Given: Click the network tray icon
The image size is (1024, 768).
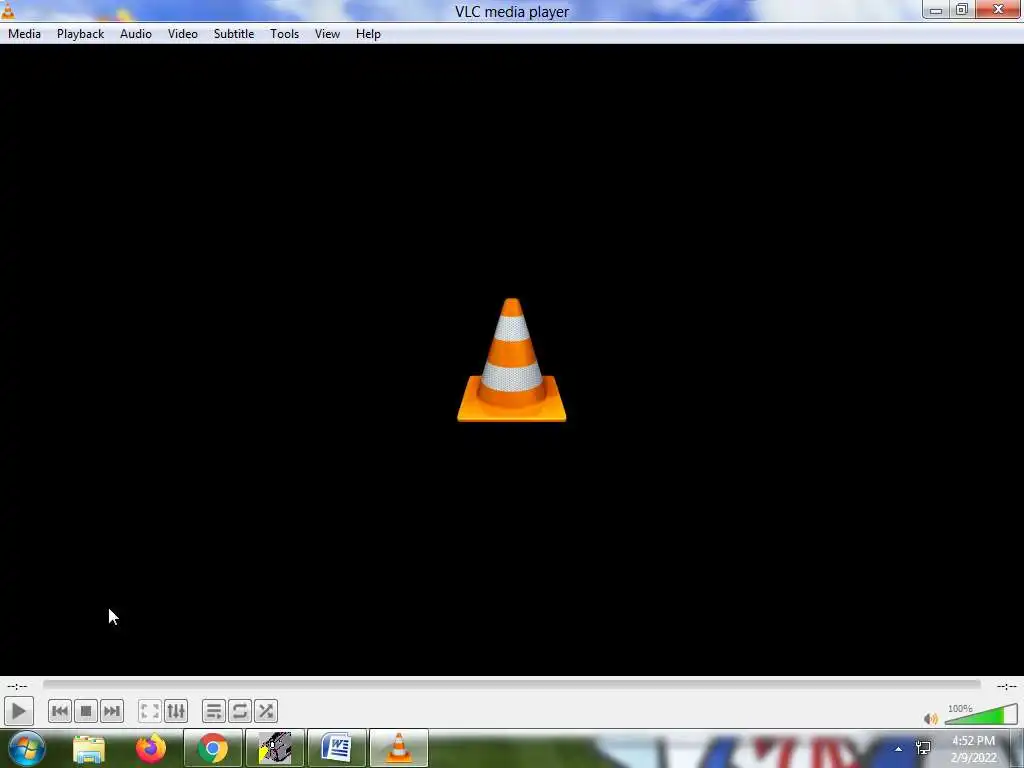Looking at the screenshot, I should click(x=923, y=748).
